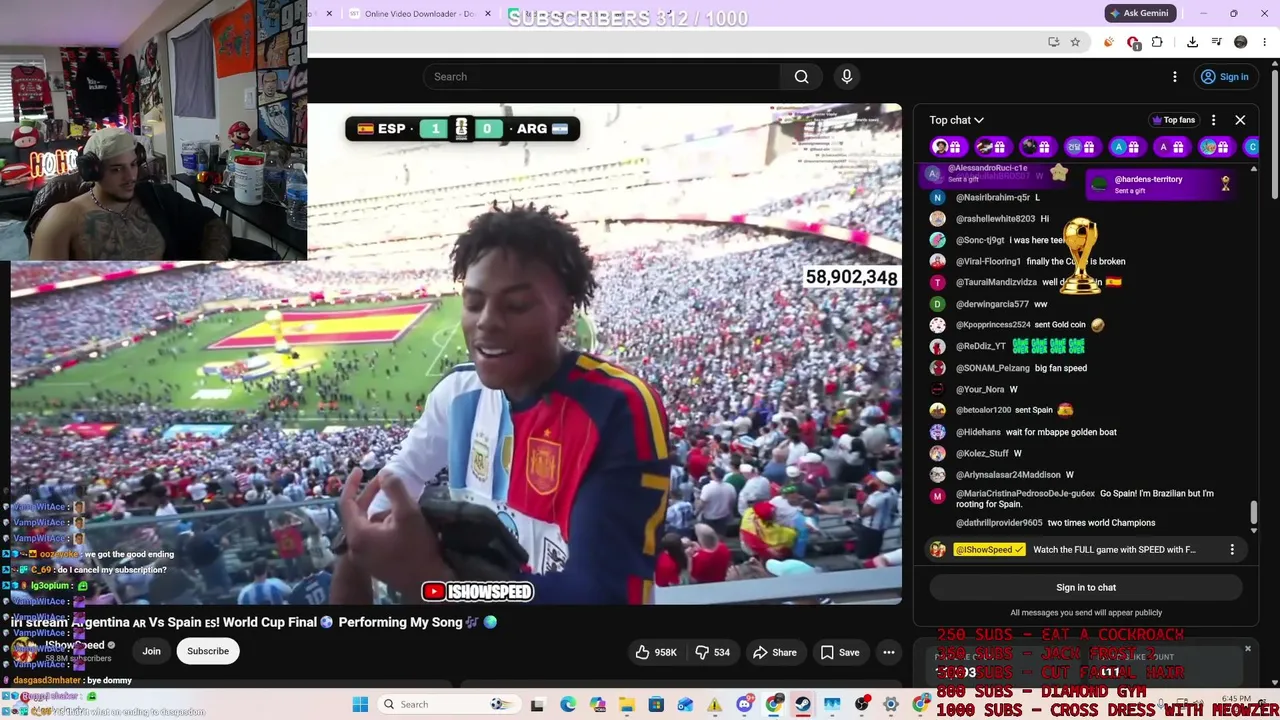Open OBS Studio from taskbar
Image resolution: width=1280 pixels, height=720 pixels.
[x=861, y=705]
